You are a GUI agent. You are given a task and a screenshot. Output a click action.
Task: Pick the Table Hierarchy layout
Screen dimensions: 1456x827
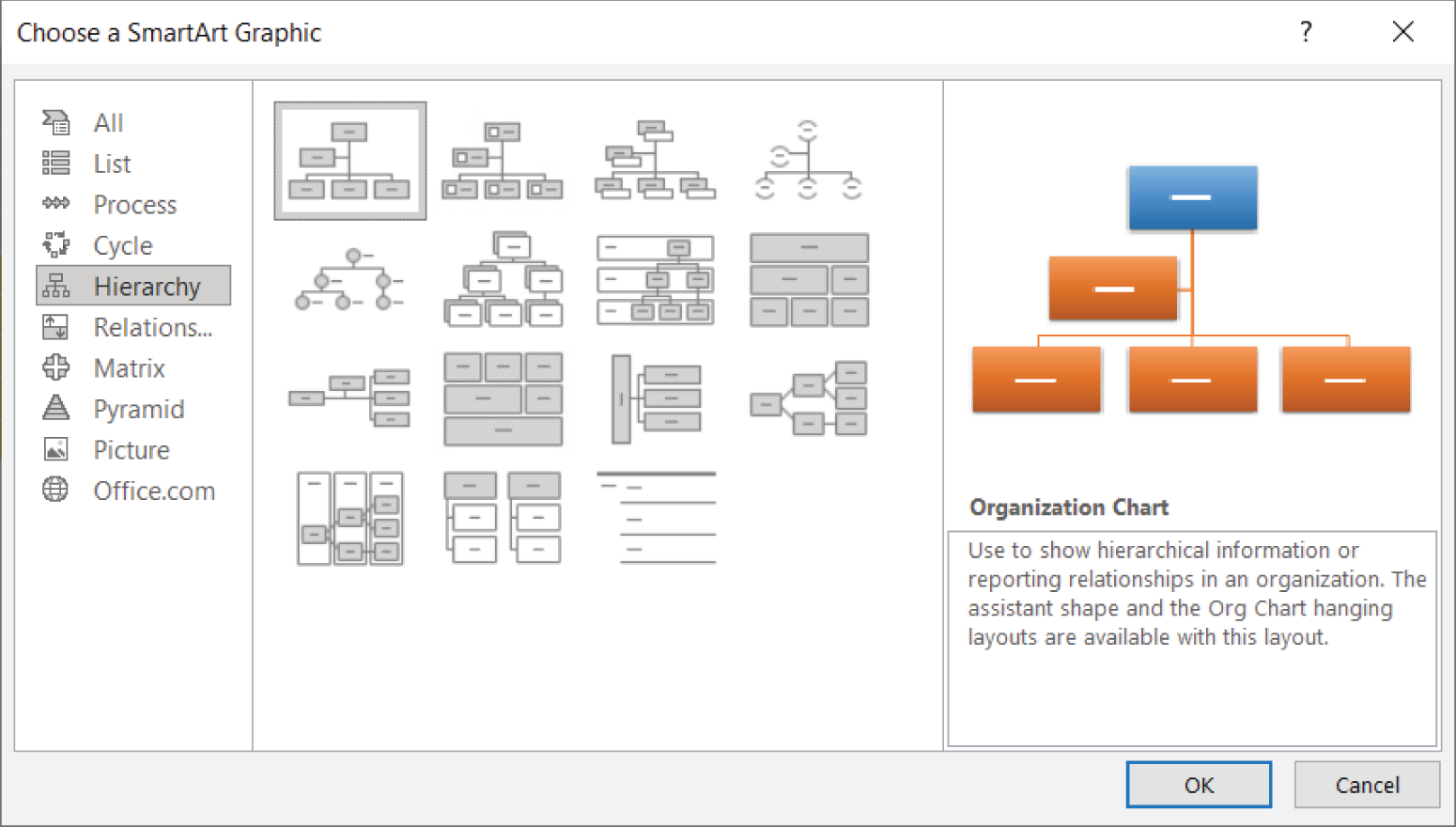tap(809, 280)
